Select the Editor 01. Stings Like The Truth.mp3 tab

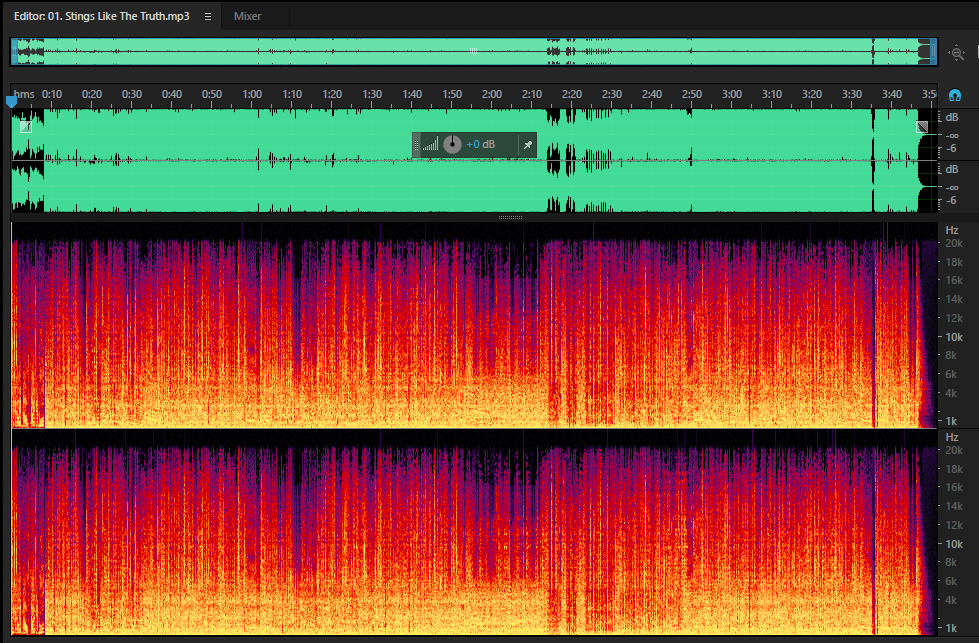pyautogui.click(x=102, y=16)
